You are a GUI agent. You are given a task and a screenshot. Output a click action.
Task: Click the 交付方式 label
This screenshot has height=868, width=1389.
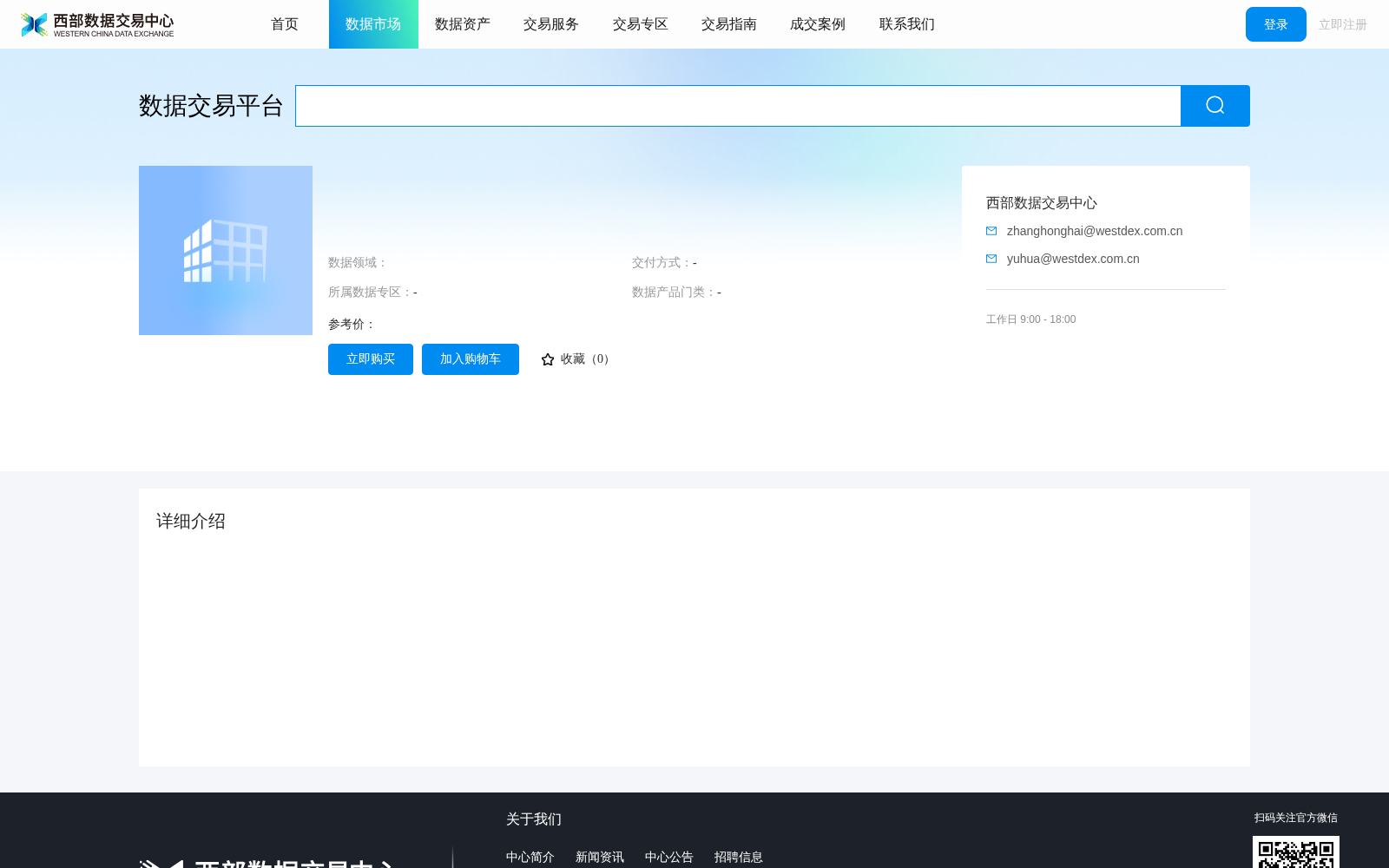point(662,262)
